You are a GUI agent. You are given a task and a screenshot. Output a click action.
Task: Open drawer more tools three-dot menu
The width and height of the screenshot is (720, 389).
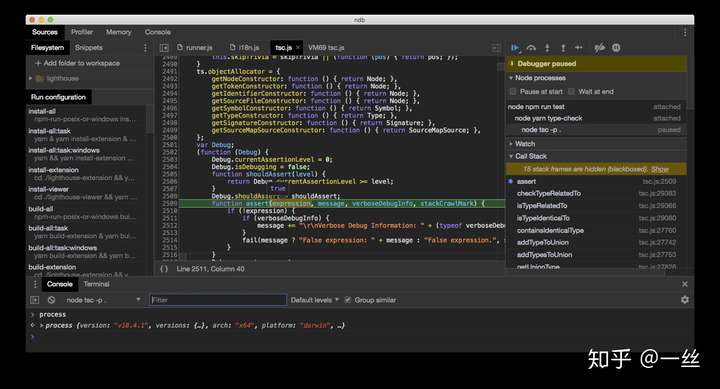tap(35, 284)
